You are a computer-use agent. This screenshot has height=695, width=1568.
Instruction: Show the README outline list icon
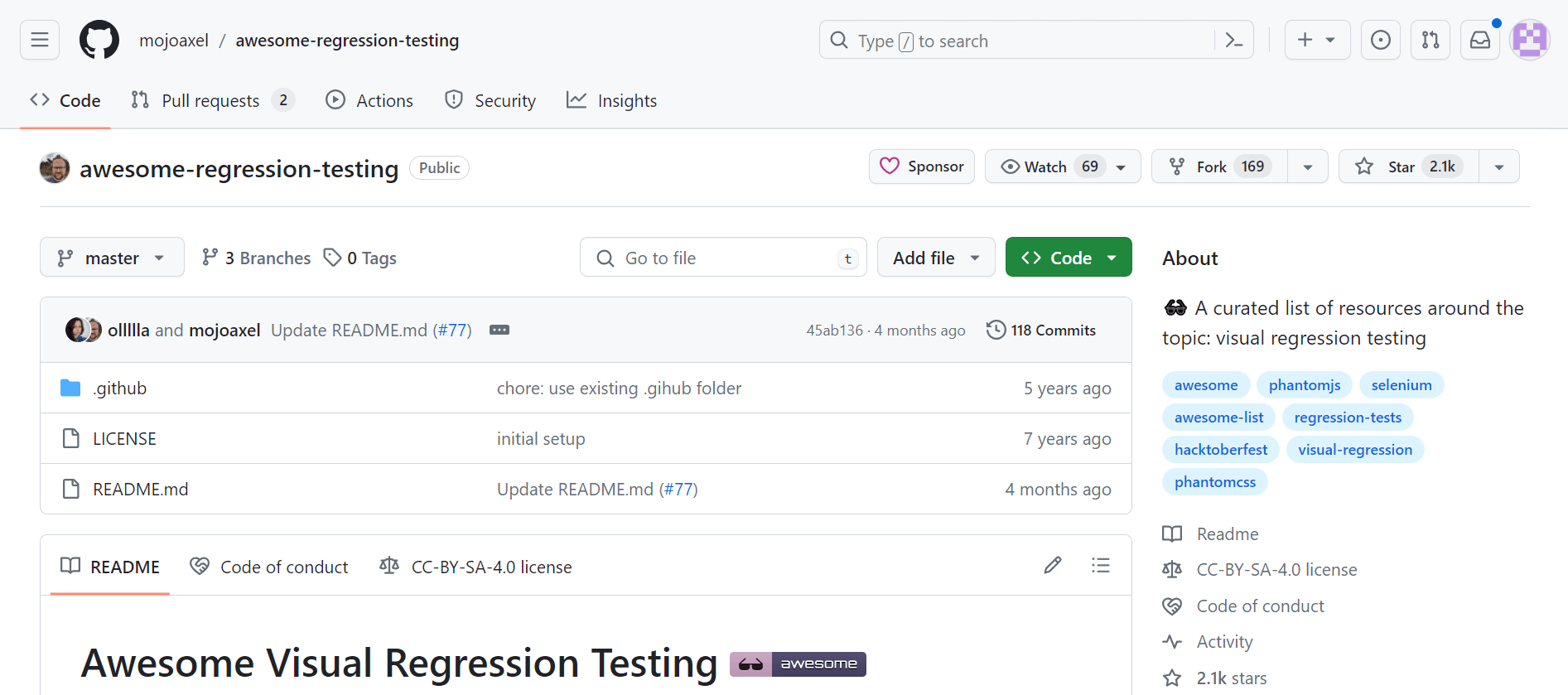click(x=1100, y=566)
